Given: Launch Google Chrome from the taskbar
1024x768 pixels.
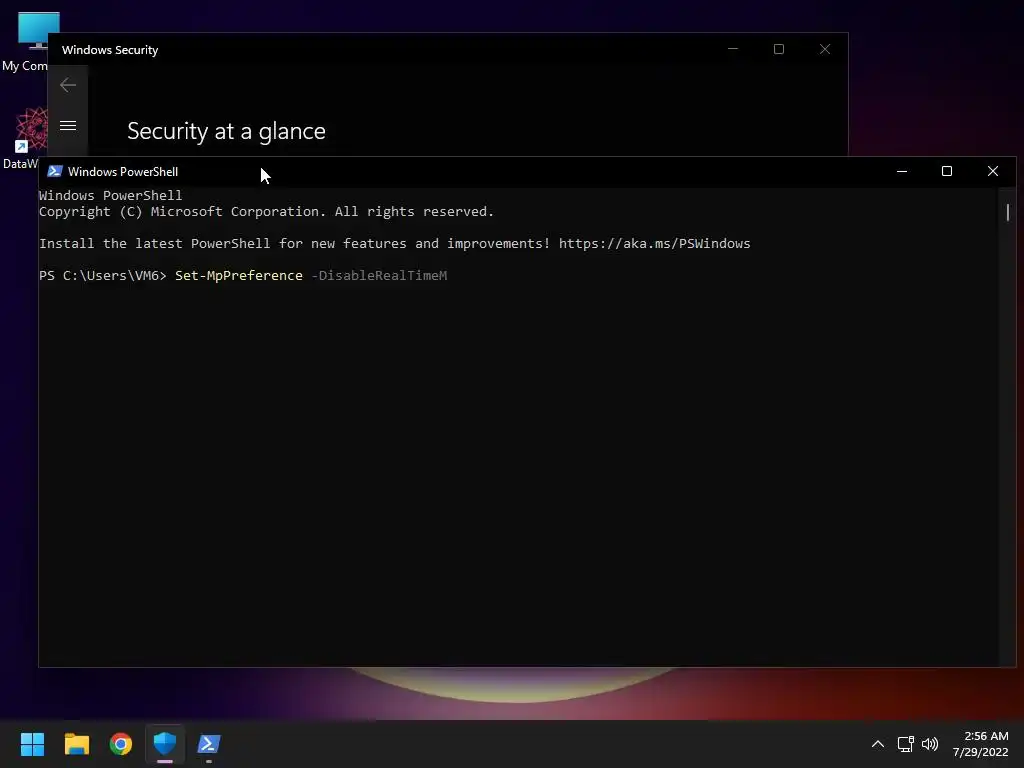Looking at the screenshot, I should tap(121, 744).
